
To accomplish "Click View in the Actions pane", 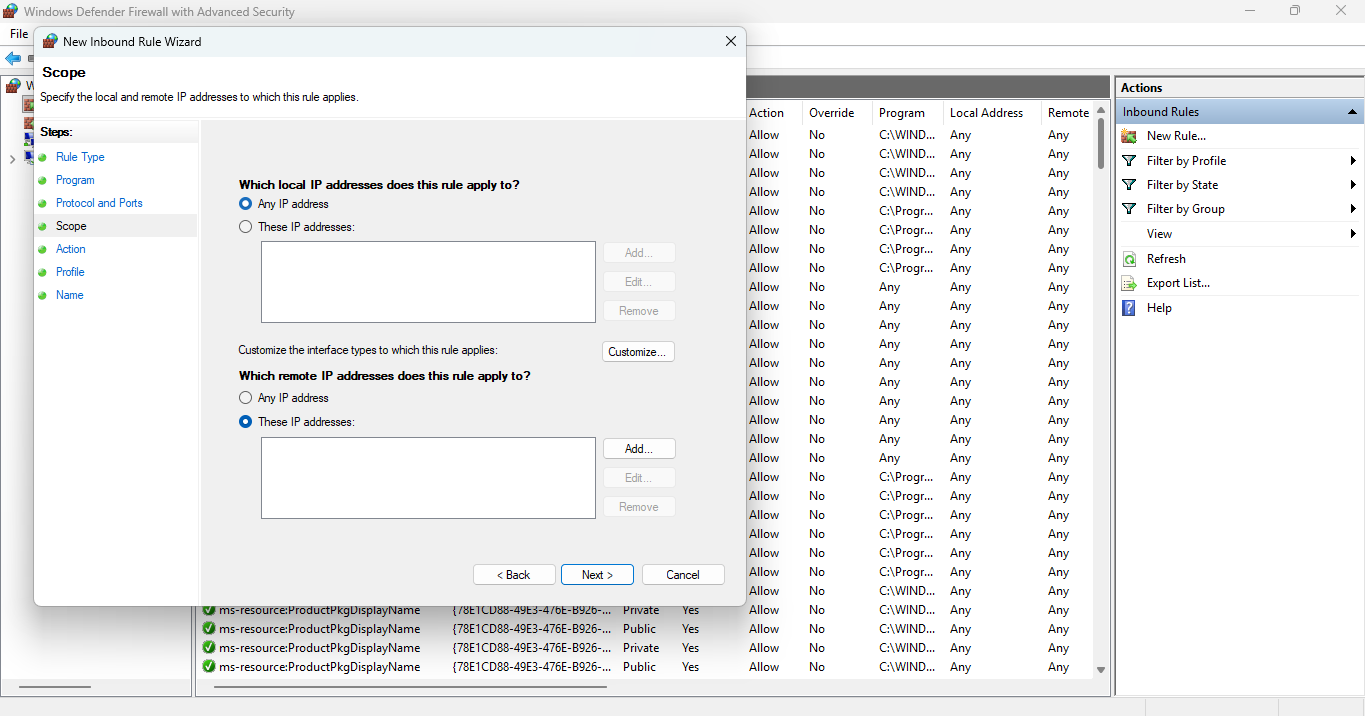I will [1159, 234].
